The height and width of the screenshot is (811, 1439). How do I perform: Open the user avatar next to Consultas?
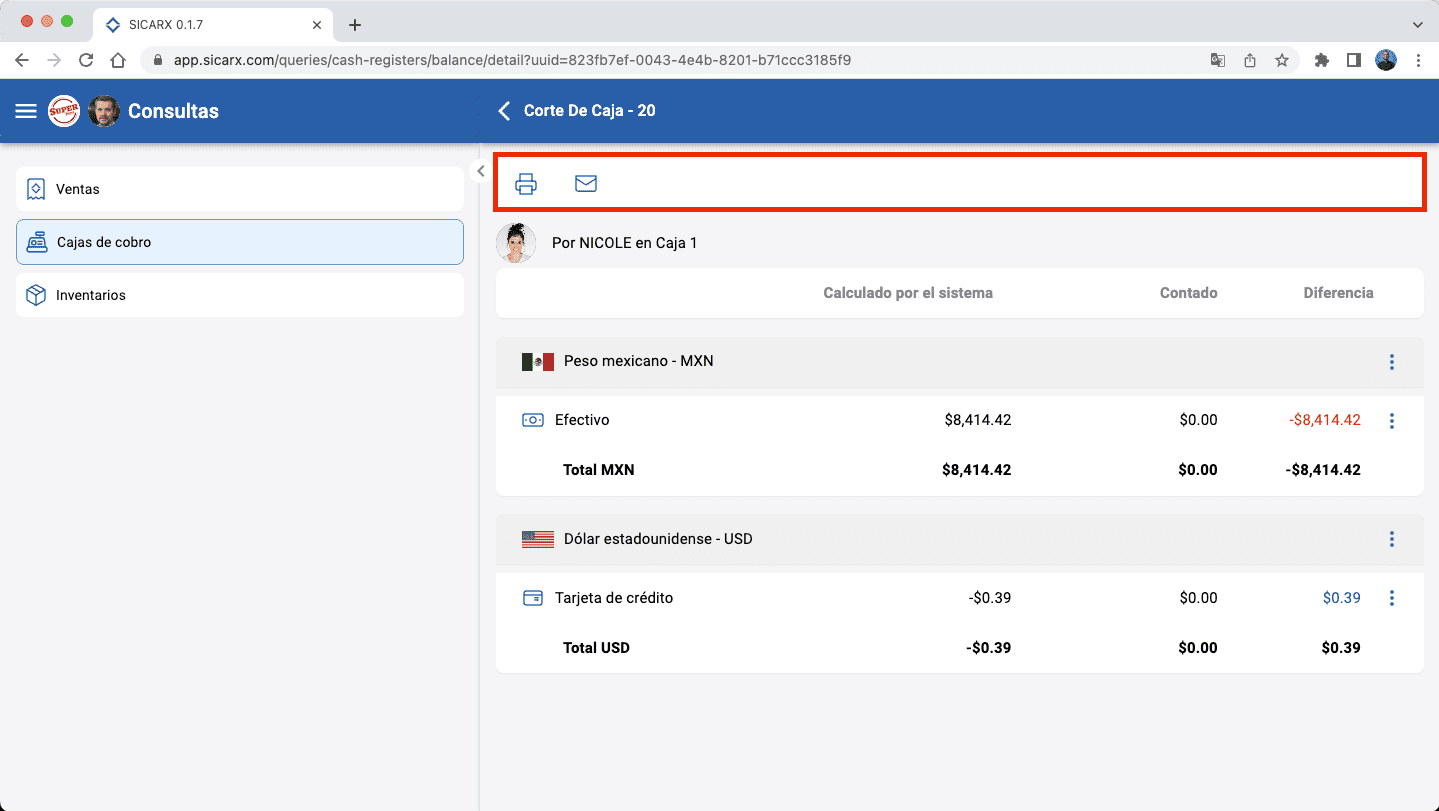pyautogui.click(x=104, y=111)
